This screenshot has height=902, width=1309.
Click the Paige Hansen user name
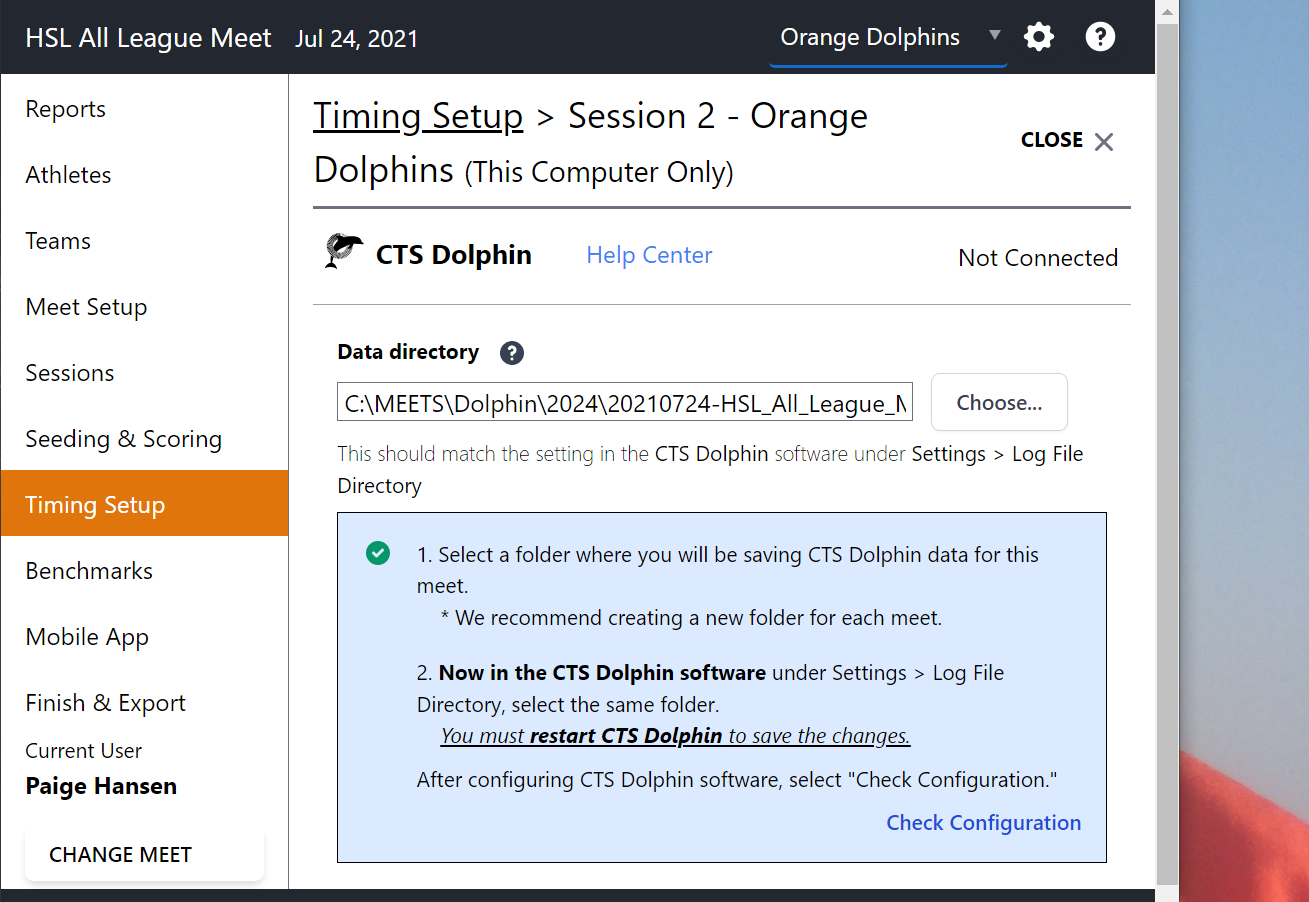click(101, 786)
